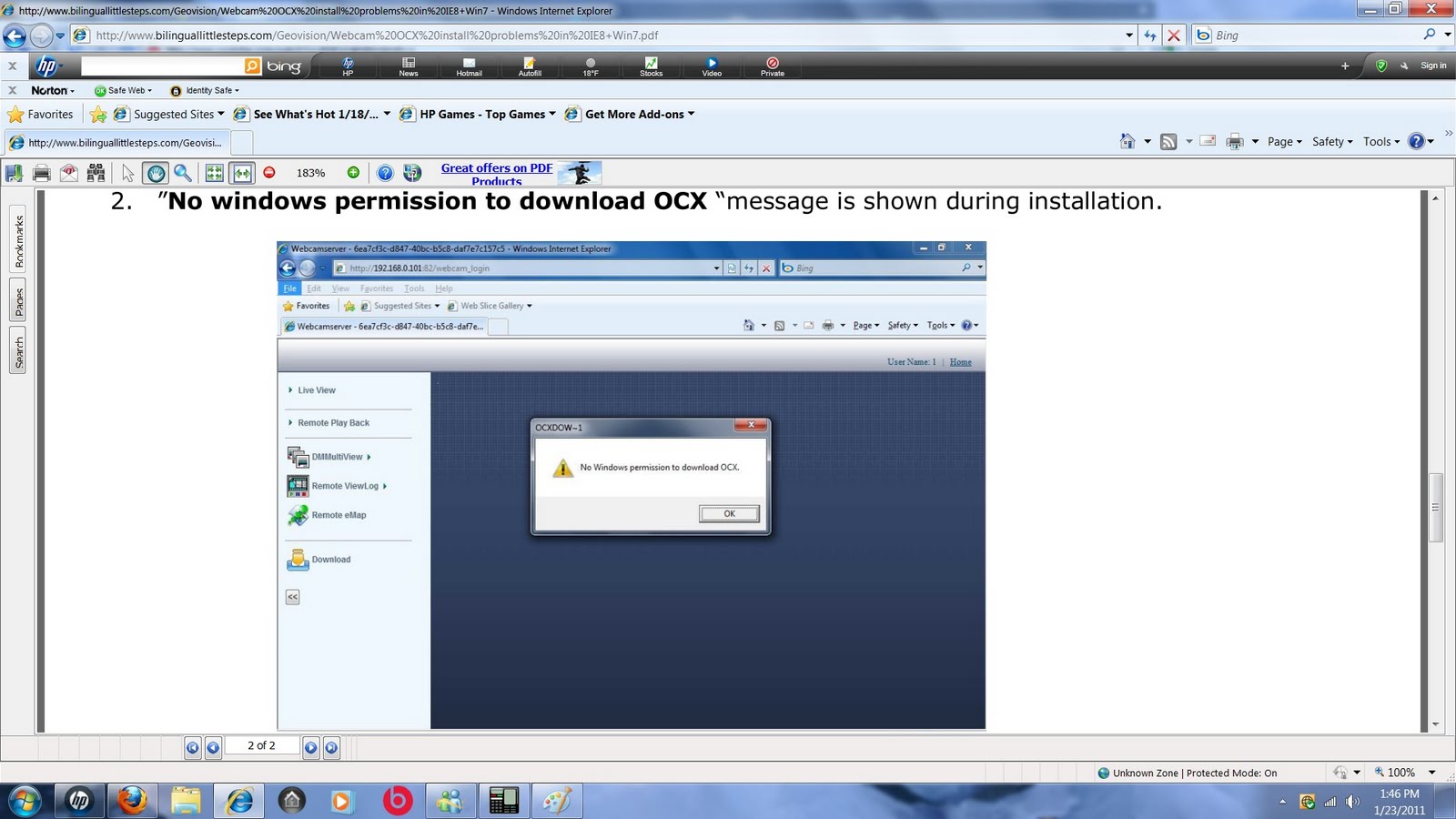The width and height of the screenshot is (1456, 819).
Task: Open Stocks from the HP toolbar
Action: 651,66
